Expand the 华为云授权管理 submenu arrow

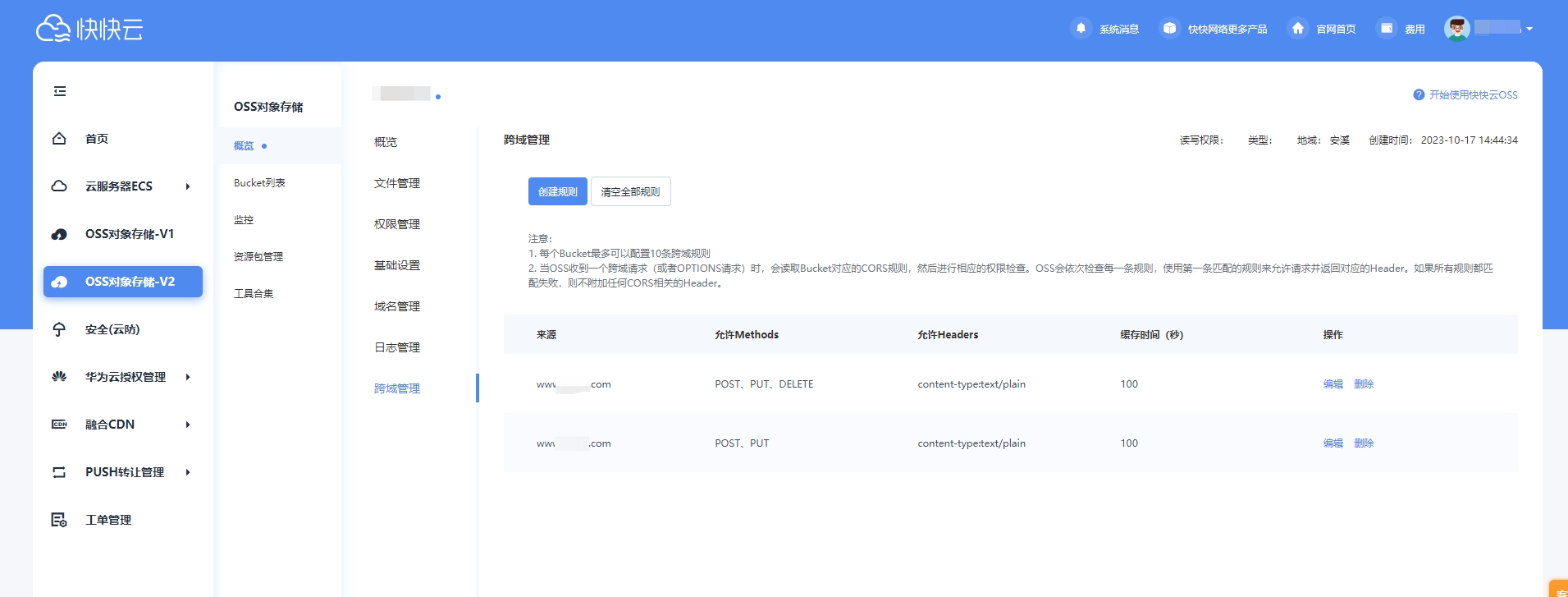(x=188, y=377)
